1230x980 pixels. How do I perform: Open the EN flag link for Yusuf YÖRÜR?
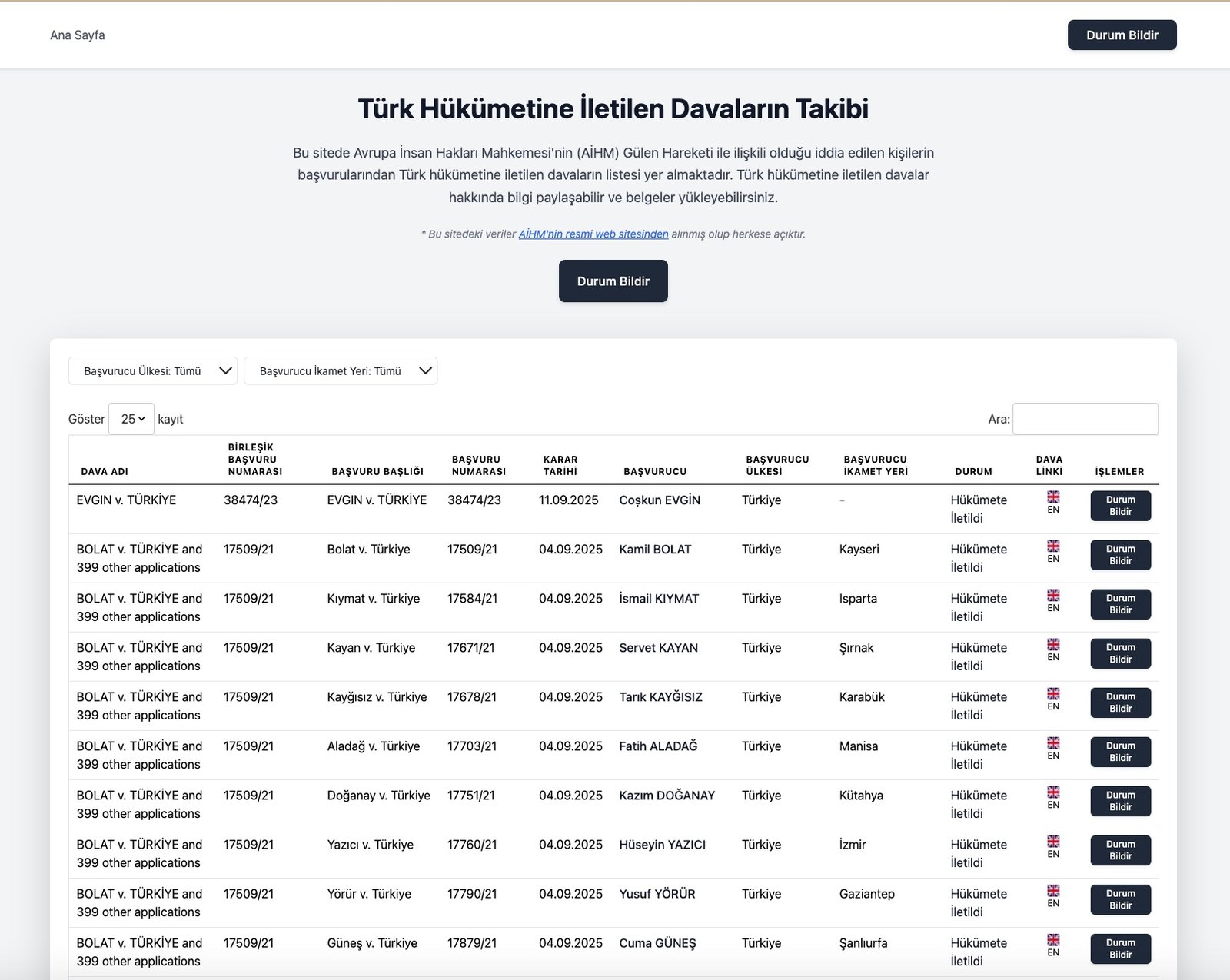pos(1053,896)
